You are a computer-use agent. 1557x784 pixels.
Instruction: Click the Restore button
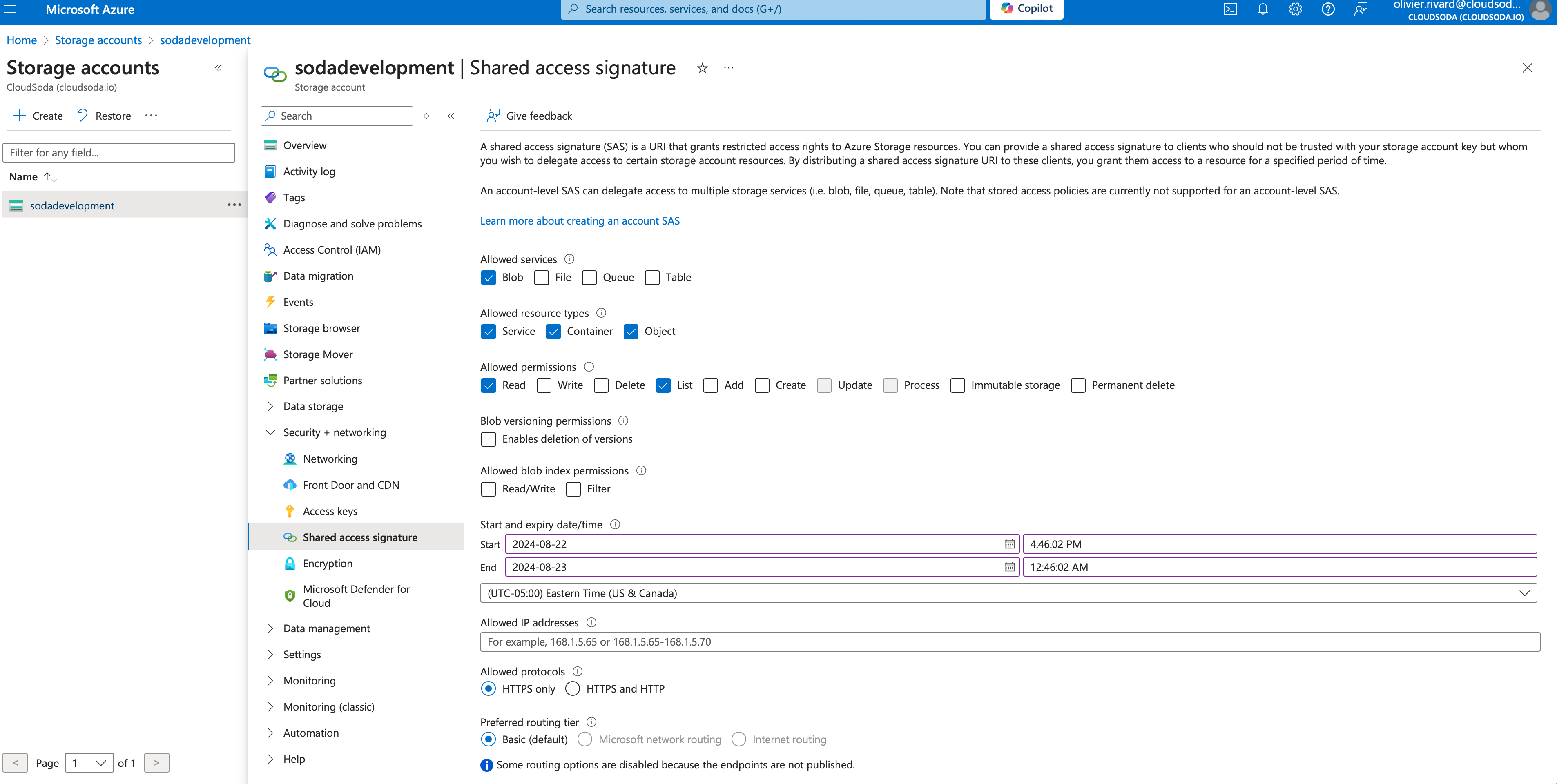point(104,116)
